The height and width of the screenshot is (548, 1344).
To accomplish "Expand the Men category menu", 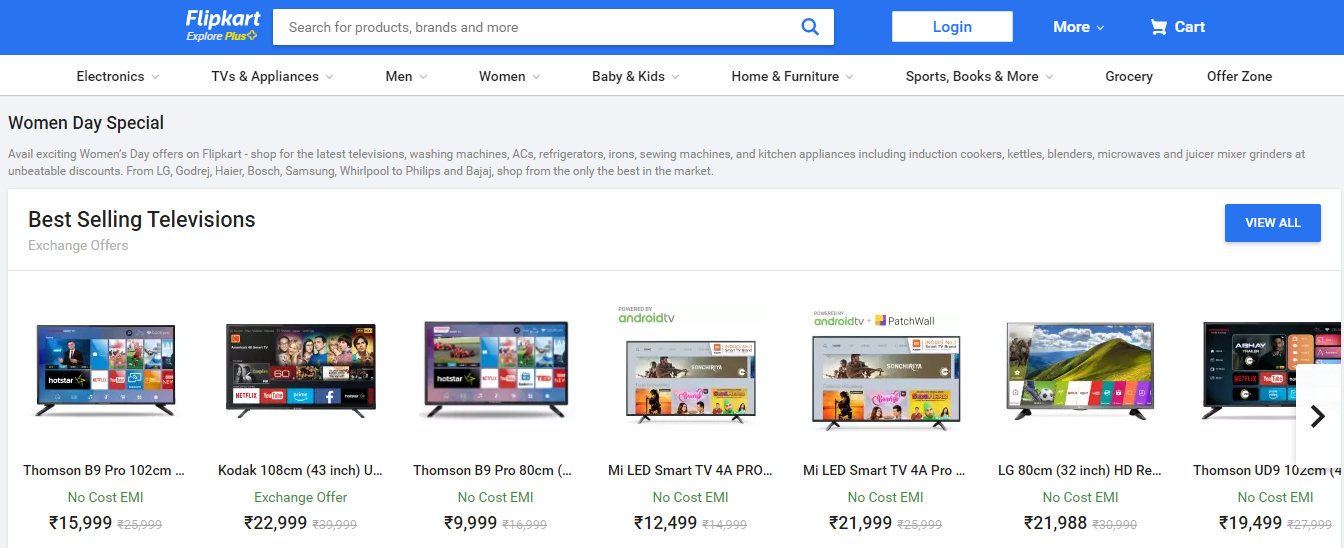I will pos(406,76).
